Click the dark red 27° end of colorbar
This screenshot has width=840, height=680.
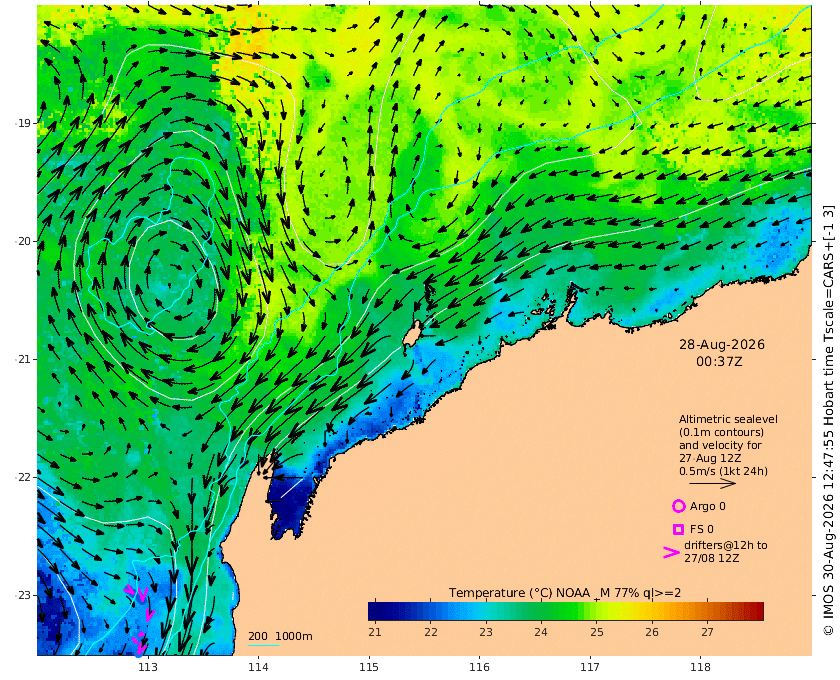click(753, 611)
